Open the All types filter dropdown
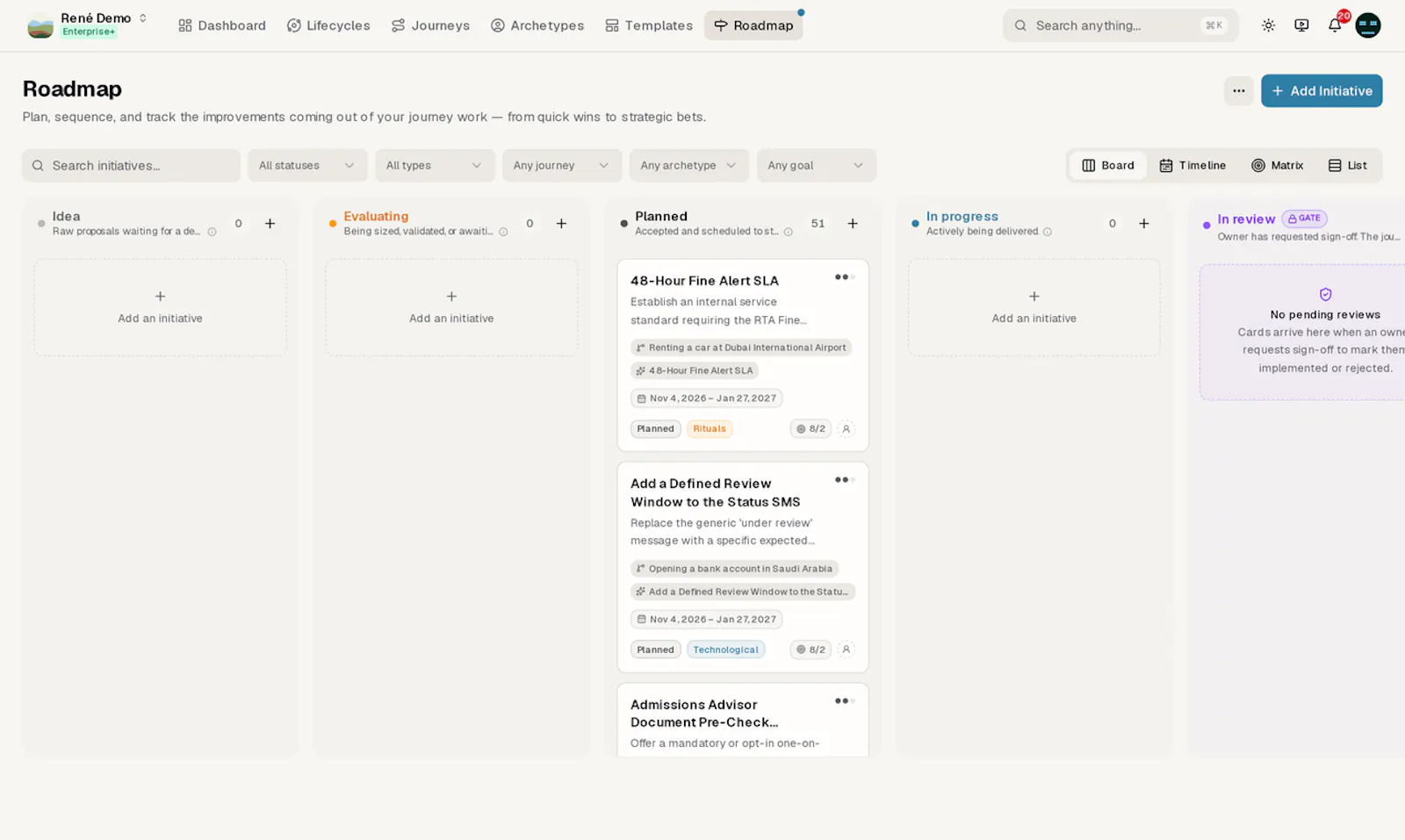 [x=435, y=166]
